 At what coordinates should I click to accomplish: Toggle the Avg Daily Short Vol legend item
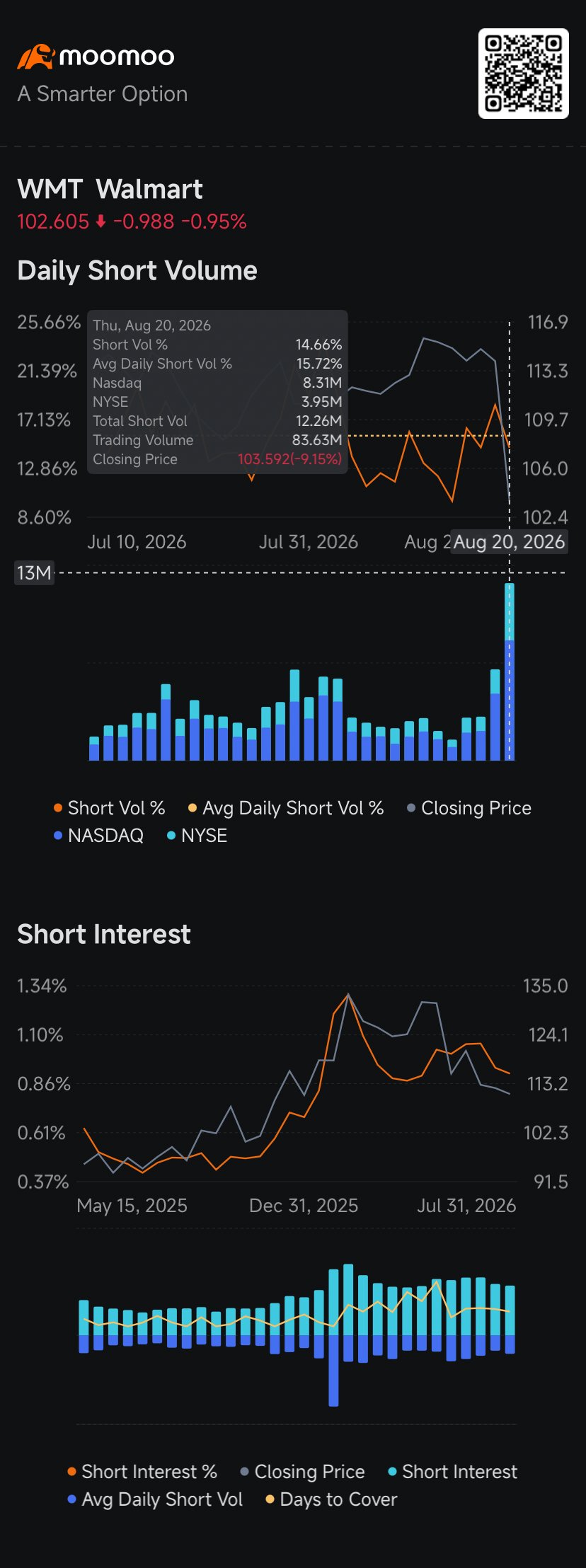pos(155,1499)
